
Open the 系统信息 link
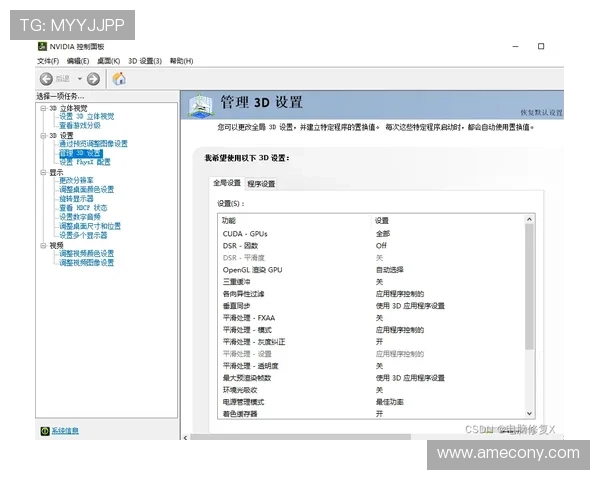pos(65,431)
